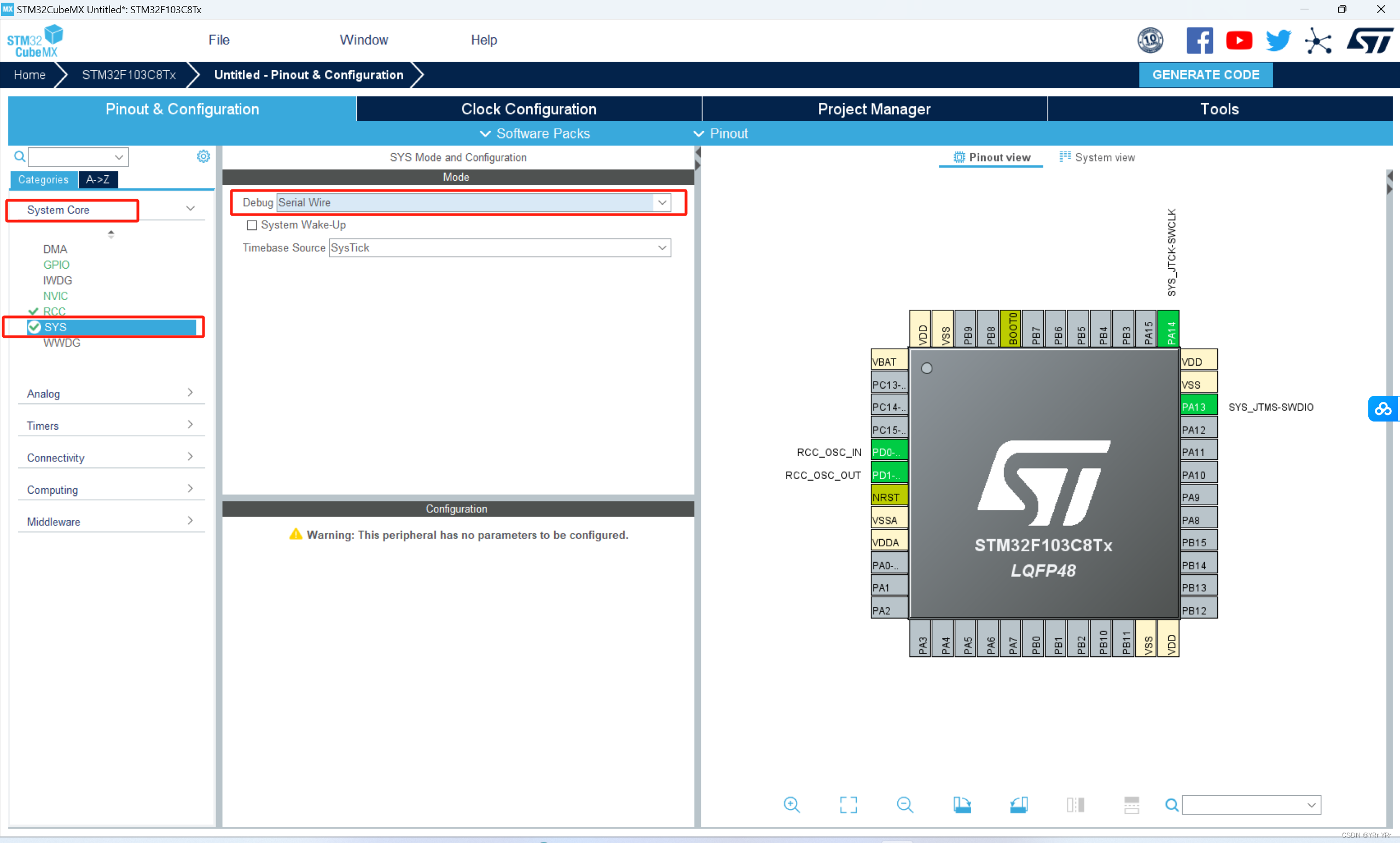
Task: Select the WWDG peripheral
Action: coord(61,343)
